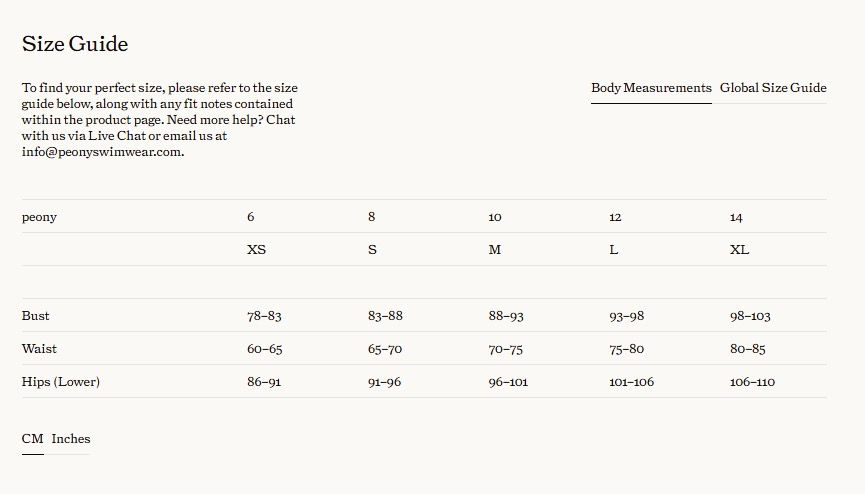This screenshot has width=865, height=494.
Task: Click the Live Chat text in the intro
Action: 117,136
